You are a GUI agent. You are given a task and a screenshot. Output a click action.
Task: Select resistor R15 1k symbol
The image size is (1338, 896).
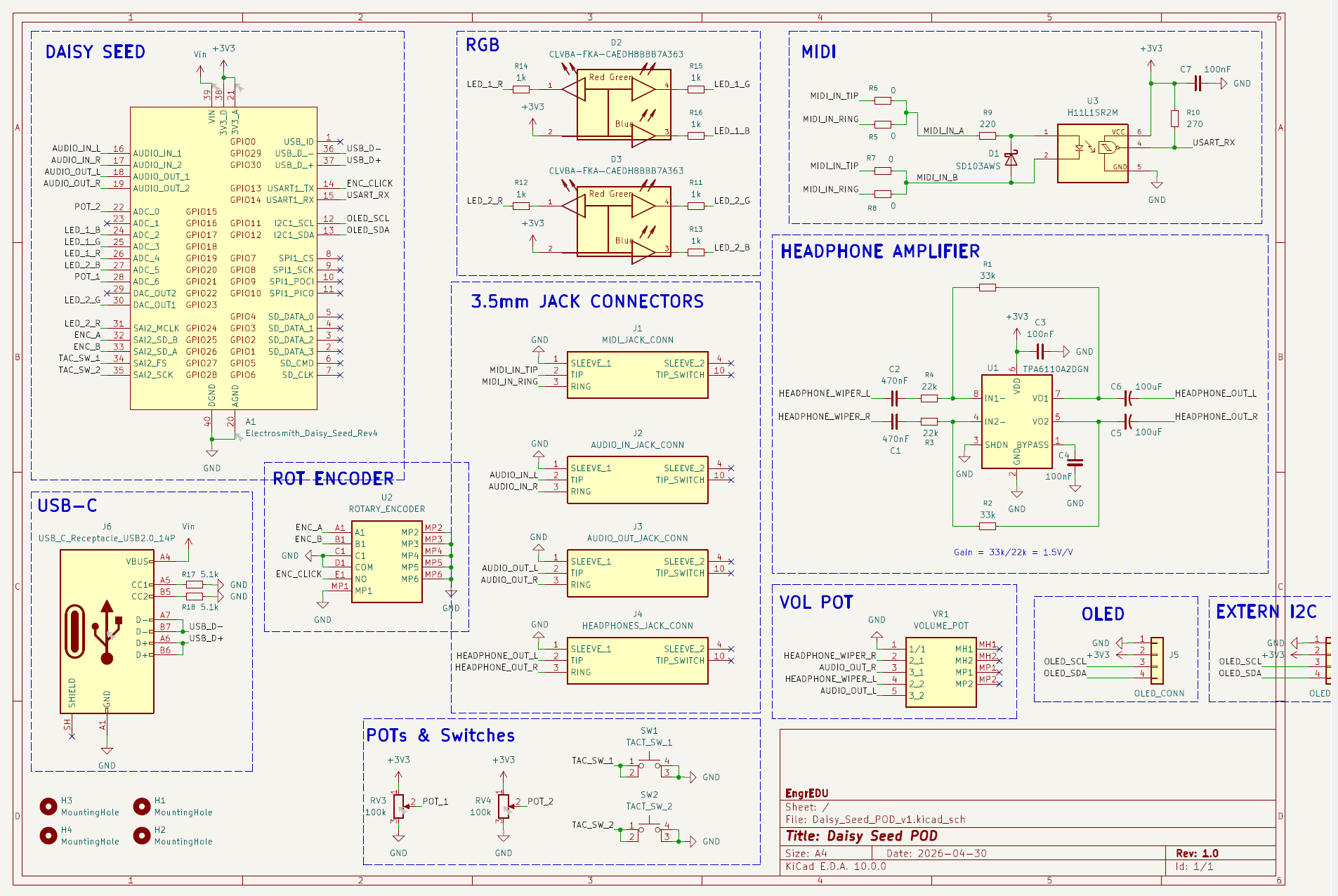pos(696,89)
